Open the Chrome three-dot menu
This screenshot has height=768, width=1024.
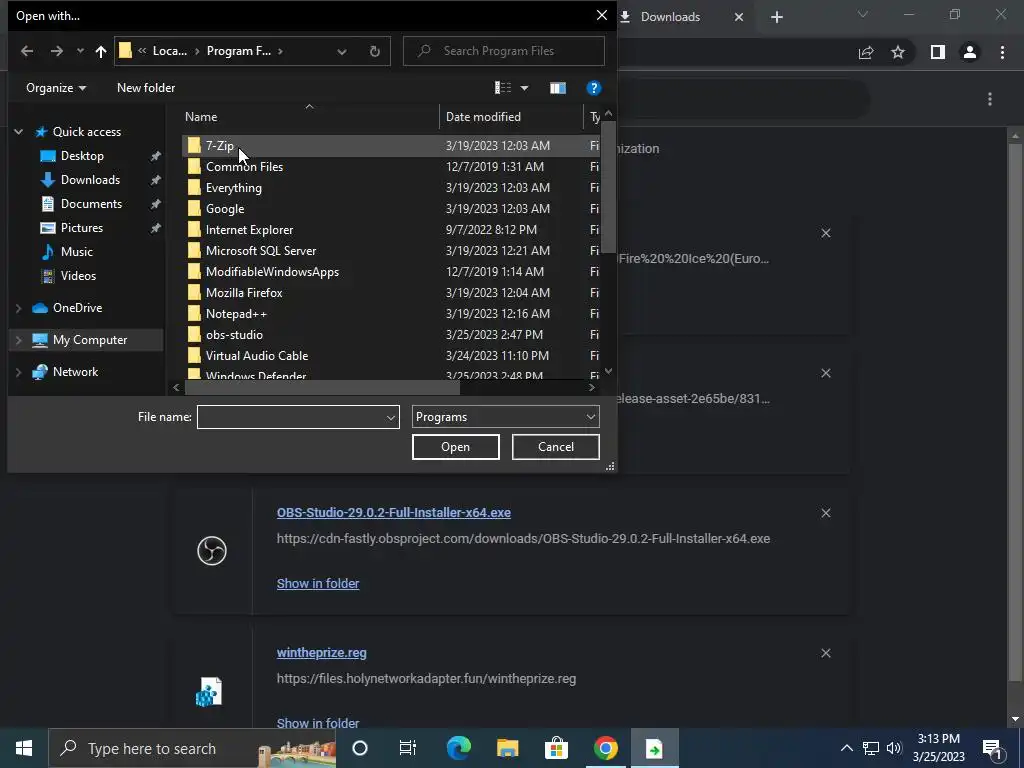[x=1002, y=52]
